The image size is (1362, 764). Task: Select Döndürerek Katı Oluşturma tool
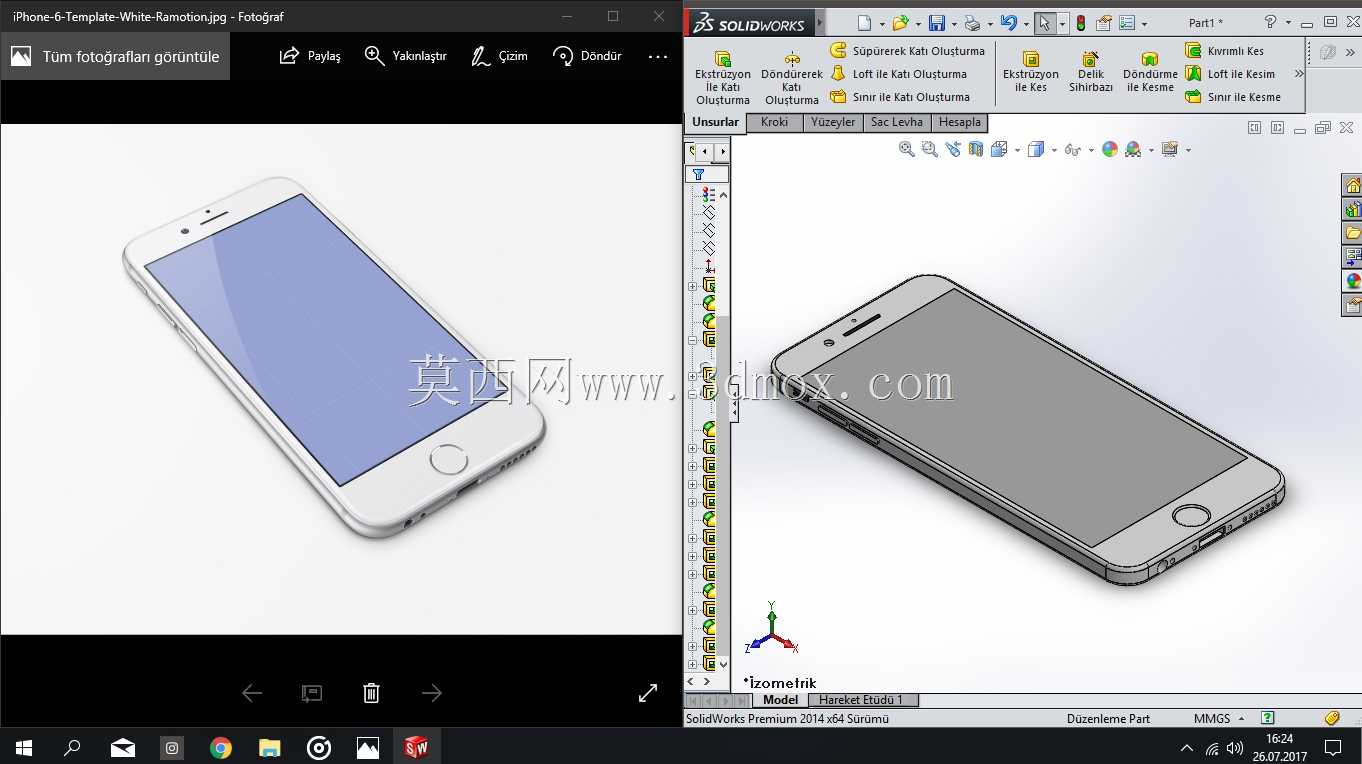pyautogui.click(x=792, y=77)
